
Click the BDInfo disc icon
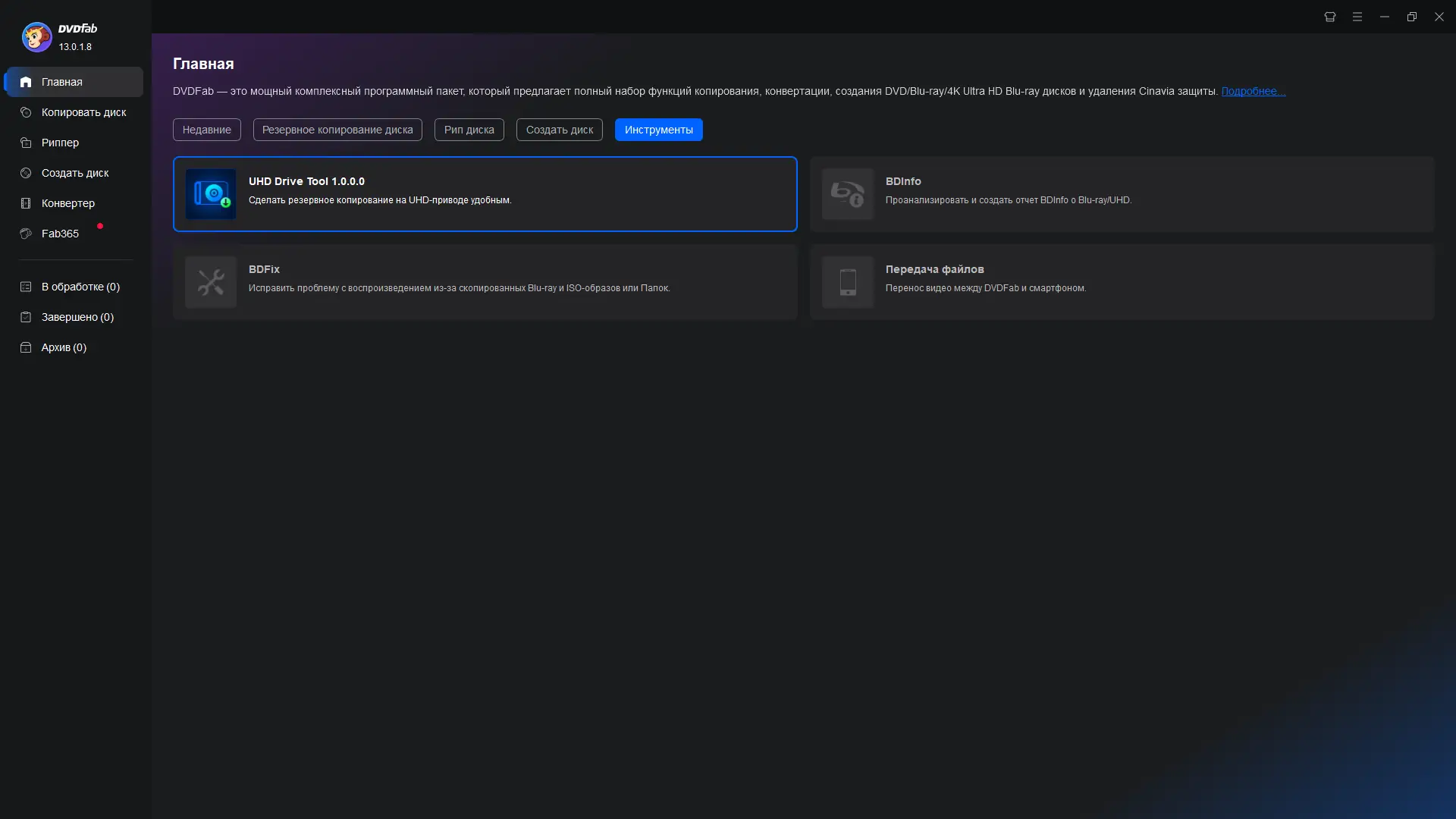(x=847, y=194)
